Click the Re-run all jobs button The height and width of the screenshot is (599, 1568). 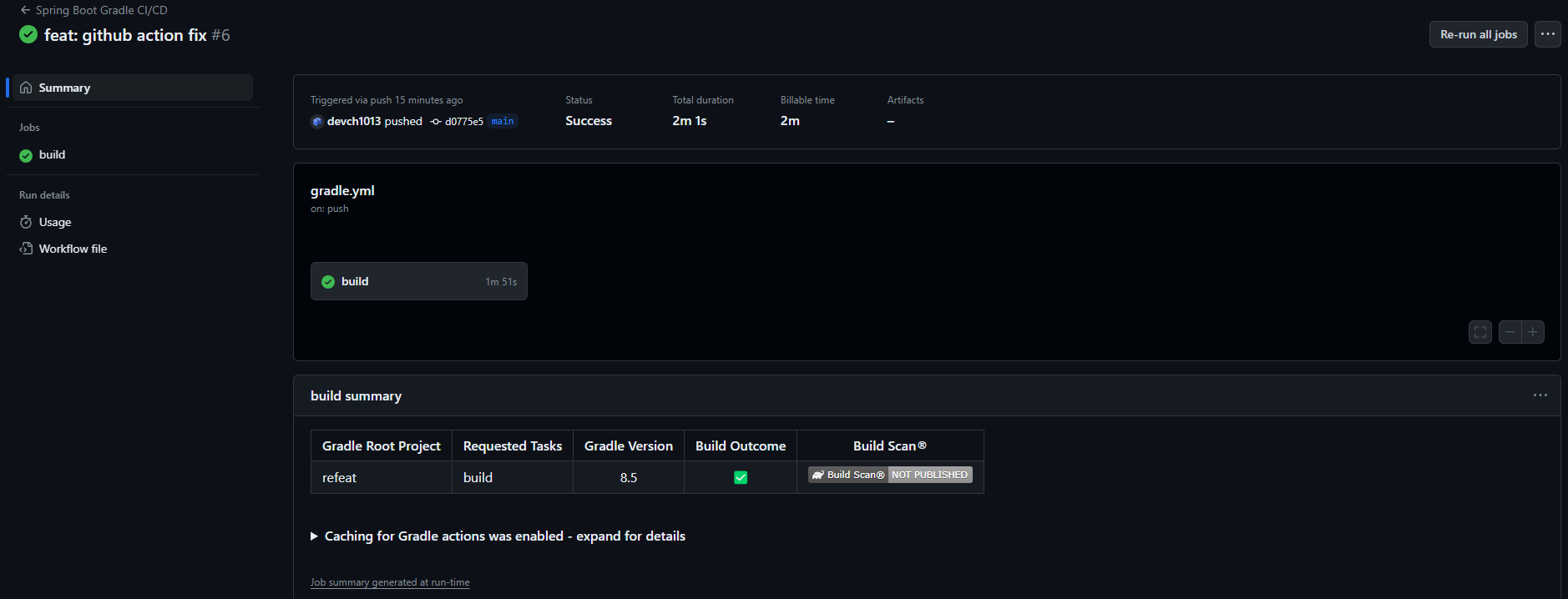(1478, 34)
